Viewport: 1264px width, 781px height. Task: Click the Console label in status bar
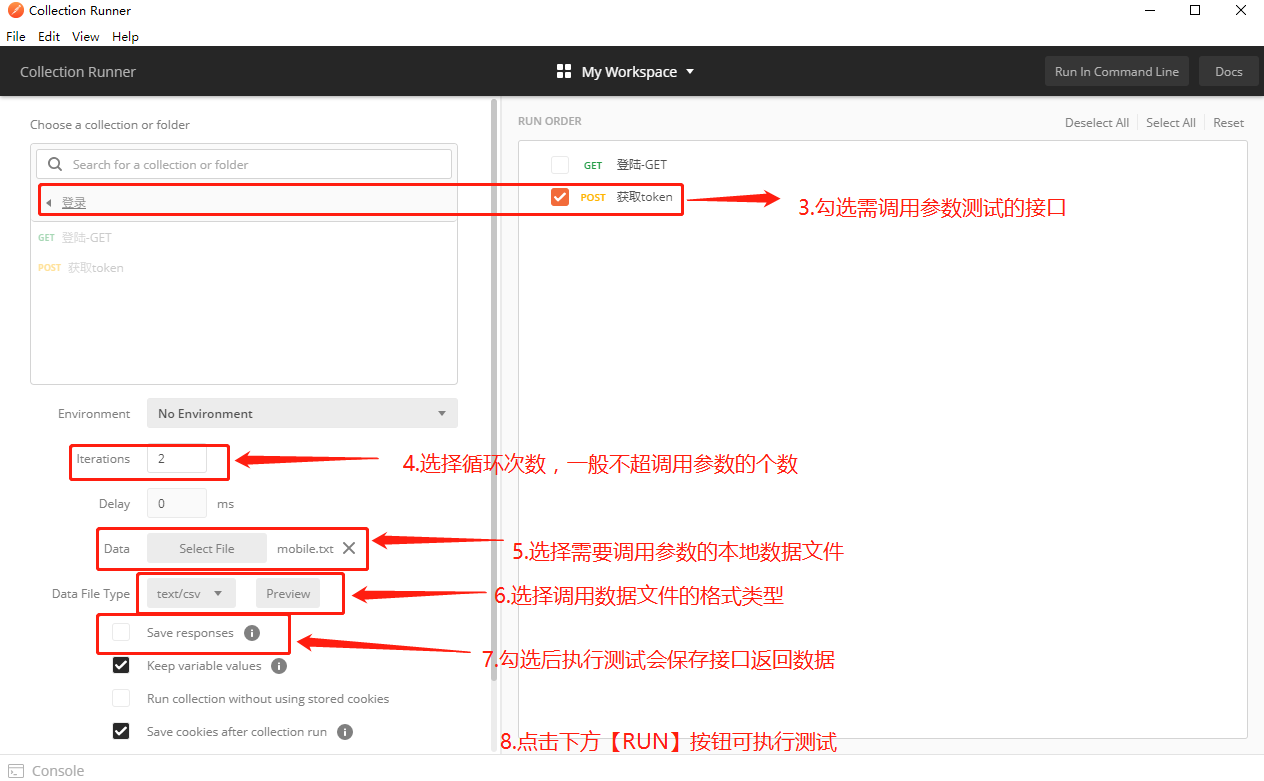click(x=58, y=771)
